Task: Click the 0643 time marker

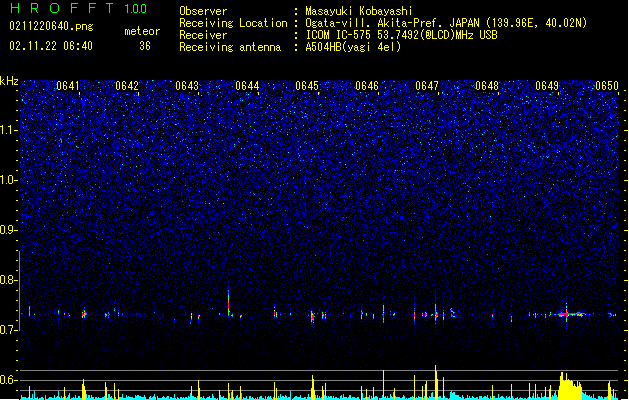Action: (x=187, y=86)
